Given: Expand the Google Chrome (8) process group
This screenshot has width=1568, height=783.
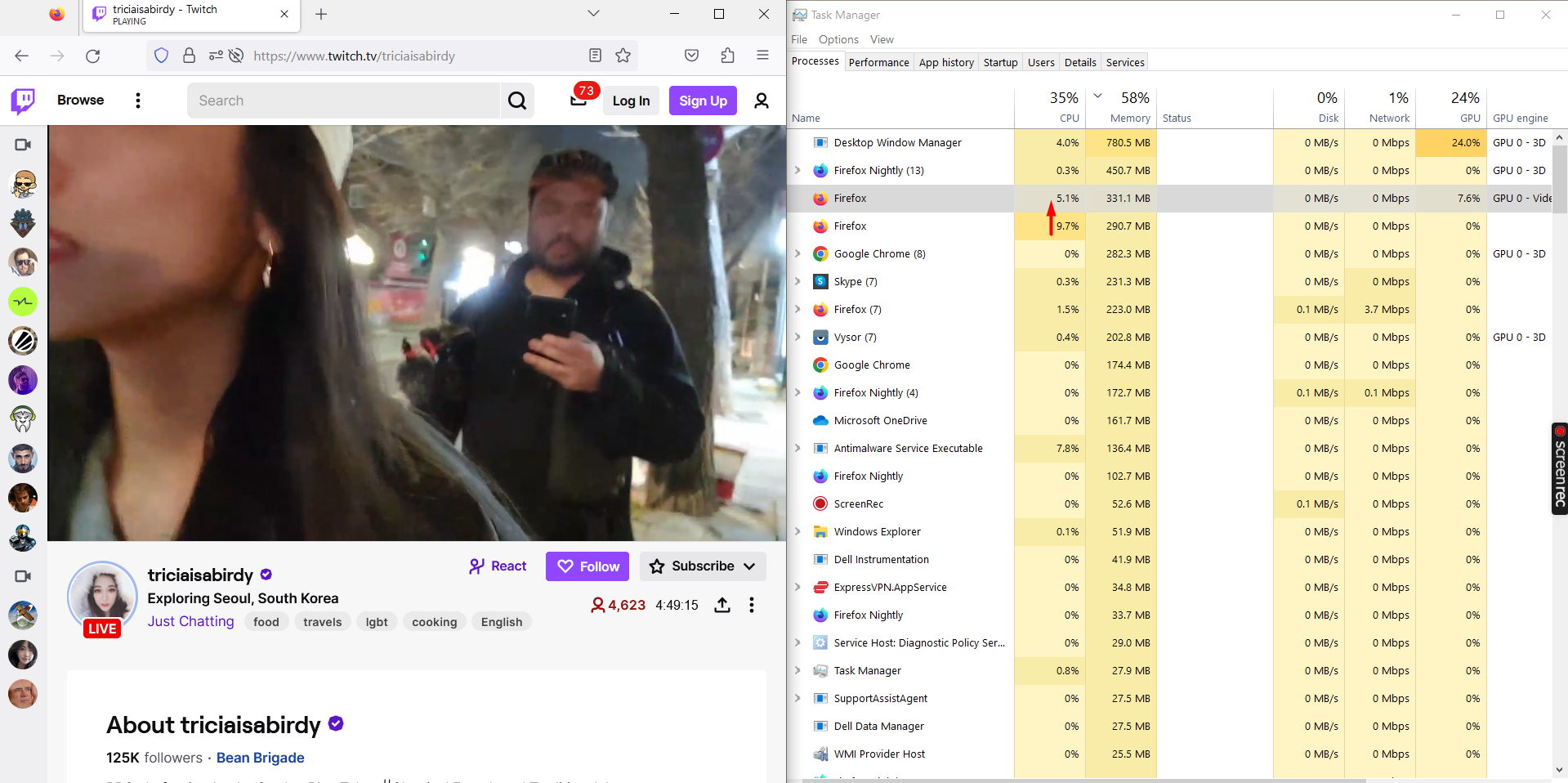Looking at the screenshot, I should click(797, 253).
